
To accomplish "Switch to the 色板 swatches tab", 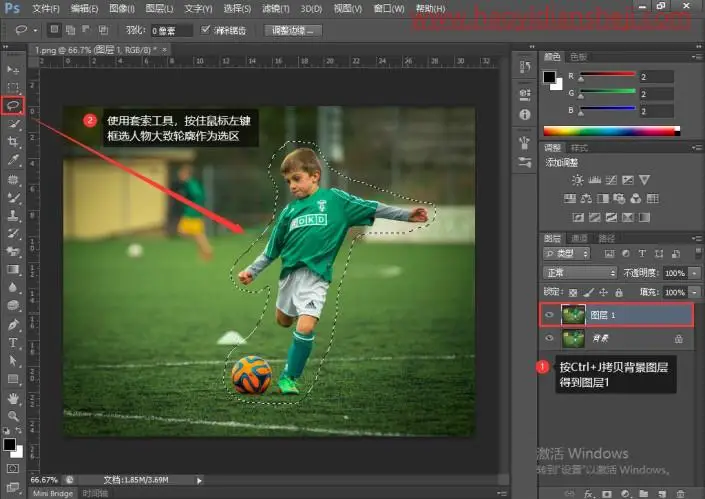I will [578, 57].
